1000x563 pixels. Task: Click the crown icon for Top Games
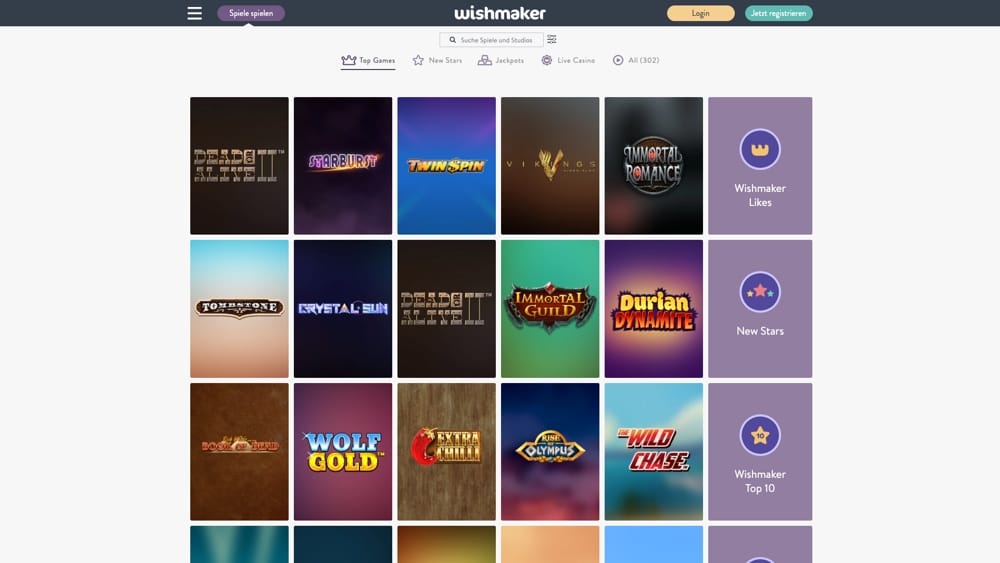(349, 60)
